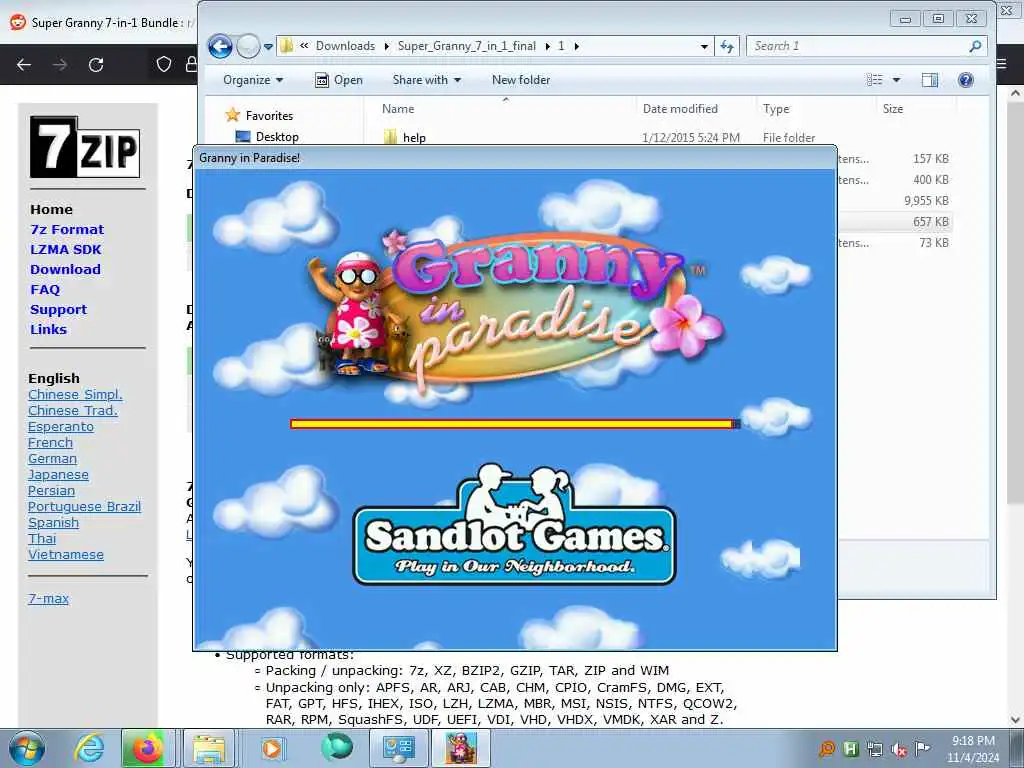Click the 7-Zip logo on webpage
This screenshot has height=768, width=1024.
pyautogui.click(x=85, y=147)
